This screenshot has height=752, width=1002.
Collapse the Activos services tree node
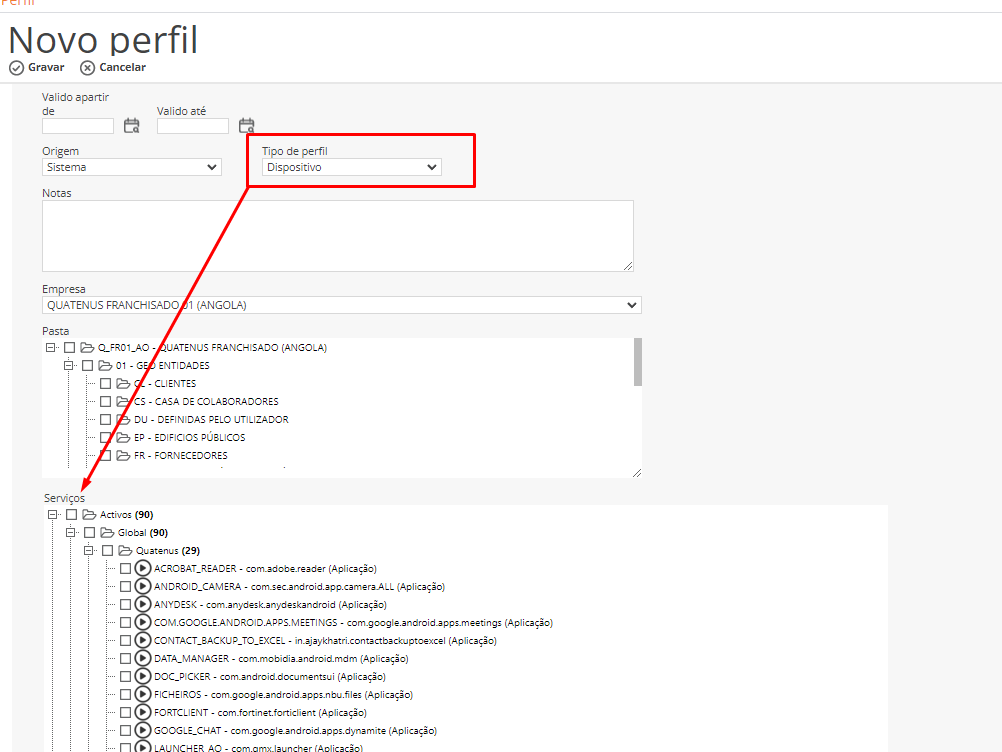click(52, 515)
